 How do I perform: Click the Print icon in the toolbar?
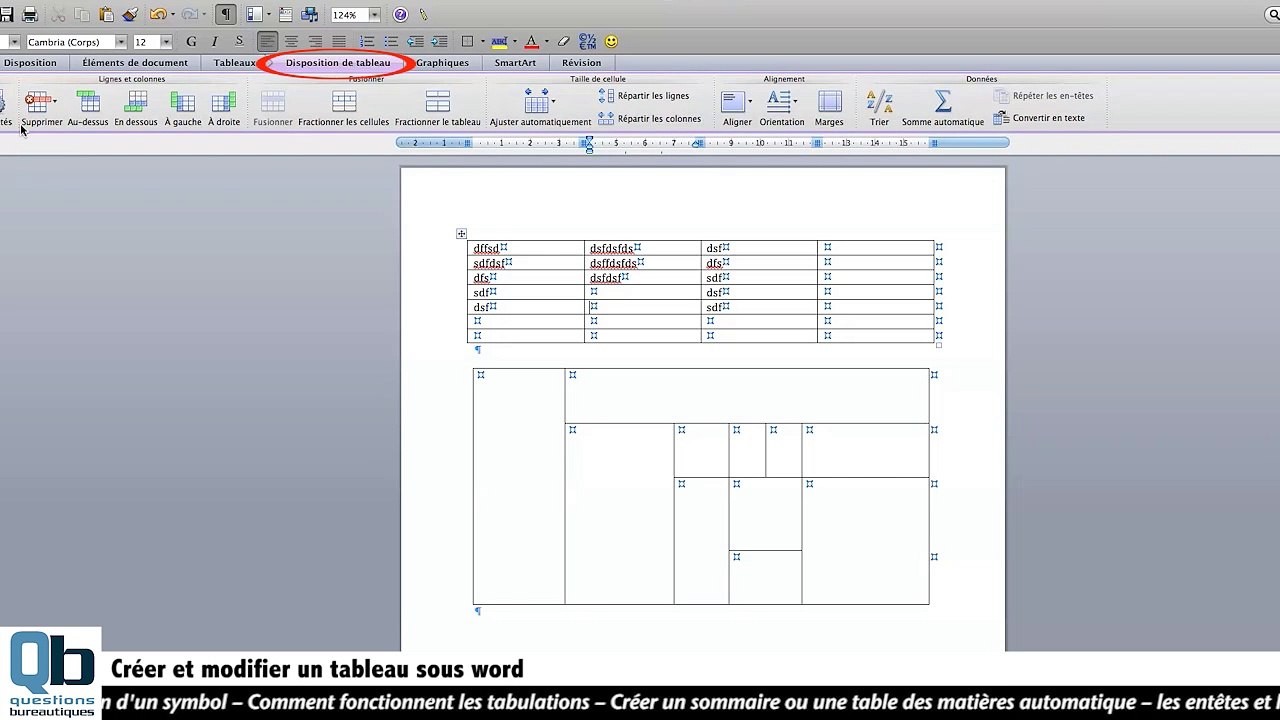[30, 15]
